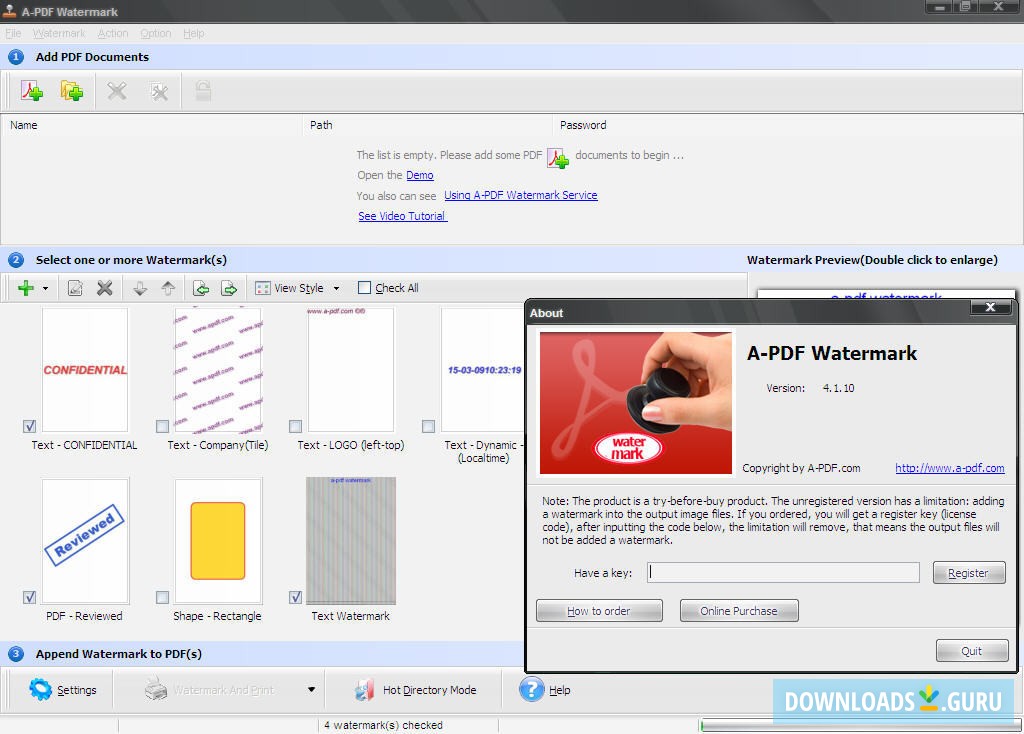Click the Edit watermark pencil icon
1024x734 pixels.
[75, 288]
